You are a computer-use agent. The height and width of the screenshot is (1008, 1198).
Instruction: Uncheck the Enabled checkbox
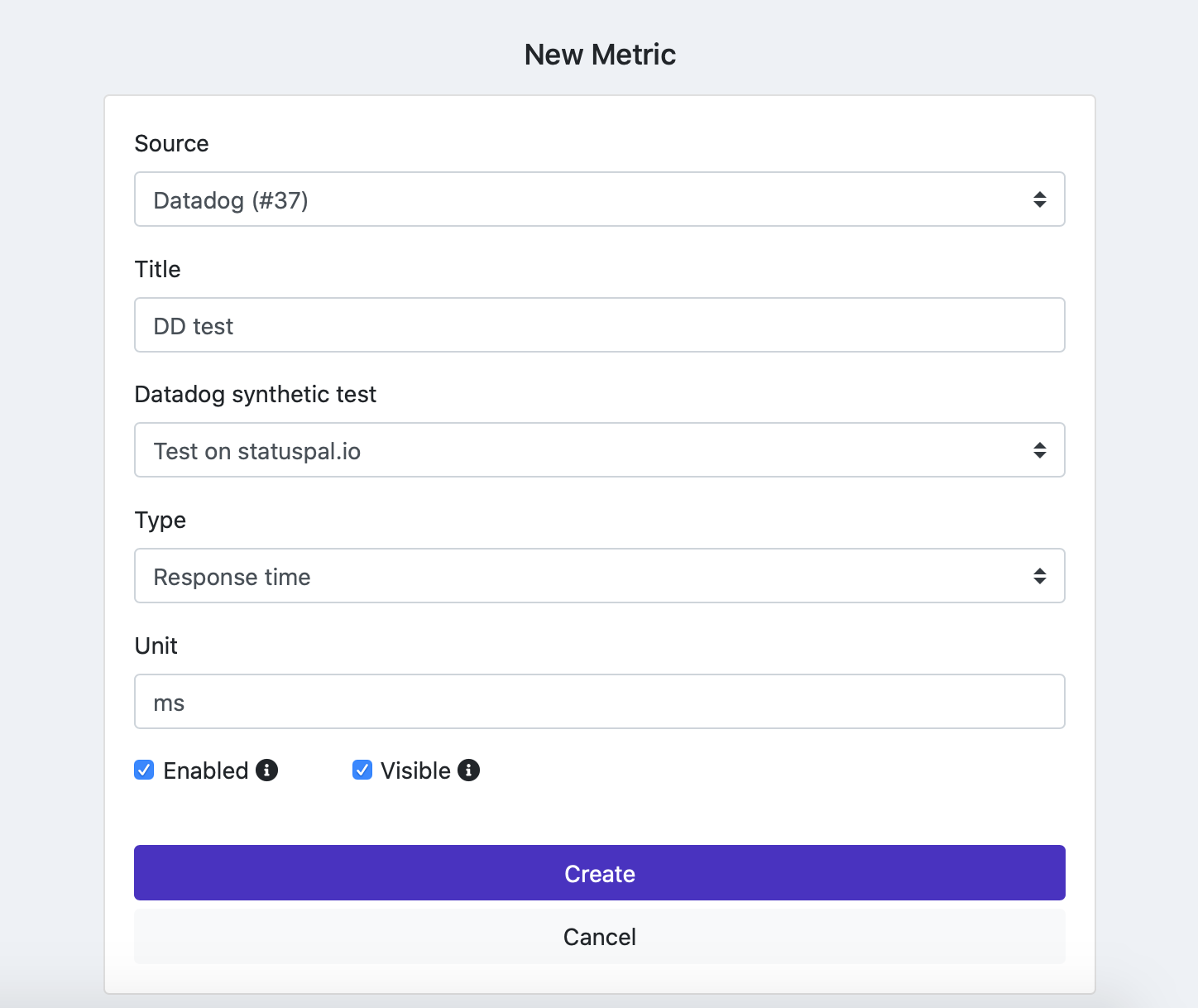click(x=144, y=770)
